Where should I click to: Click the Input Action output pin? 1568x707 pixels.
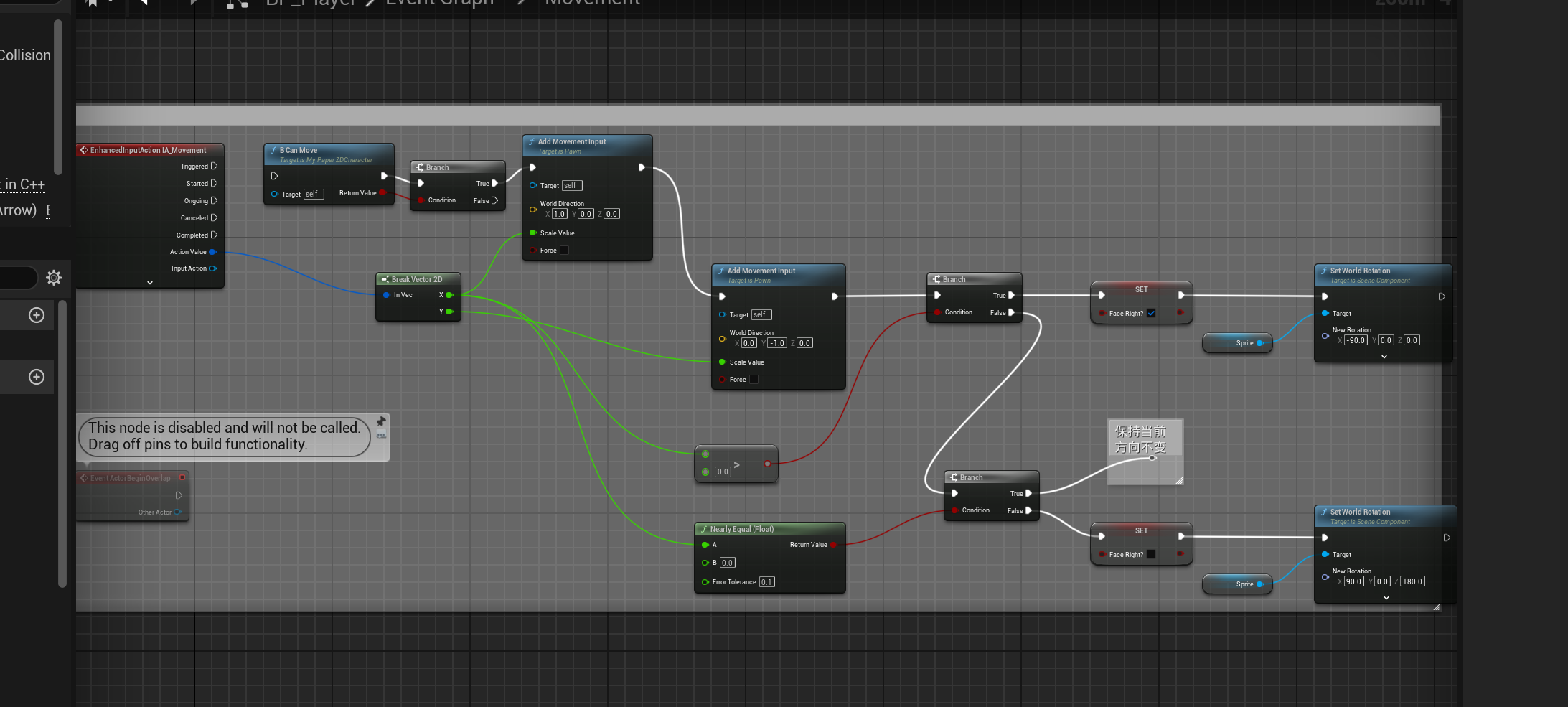pyautogui.click(x=212, y=268)
